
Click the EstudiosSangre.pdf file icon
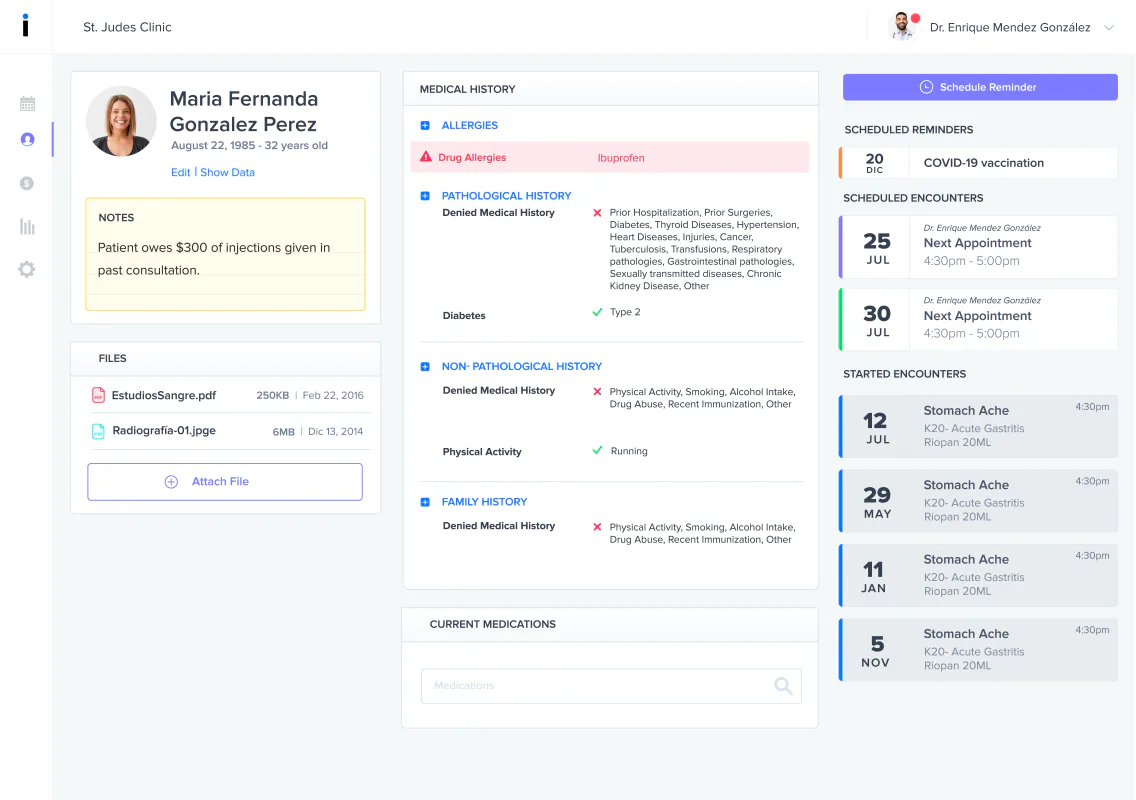coord(98,395)
